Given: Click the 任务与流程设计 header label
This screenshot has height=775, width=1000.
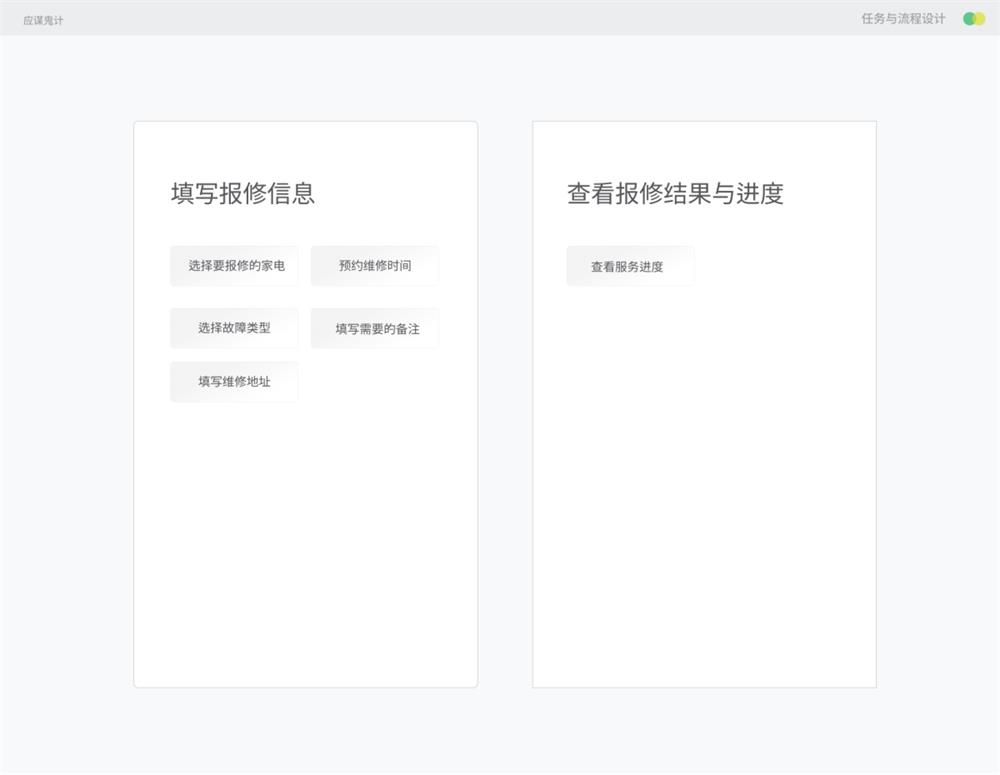Looking at the screenshot, I should coord(903,19).
